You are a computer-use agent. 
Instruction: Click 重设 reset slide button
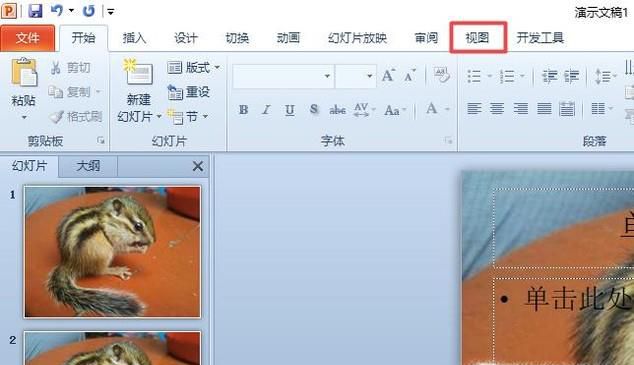[x=188, y=92]
